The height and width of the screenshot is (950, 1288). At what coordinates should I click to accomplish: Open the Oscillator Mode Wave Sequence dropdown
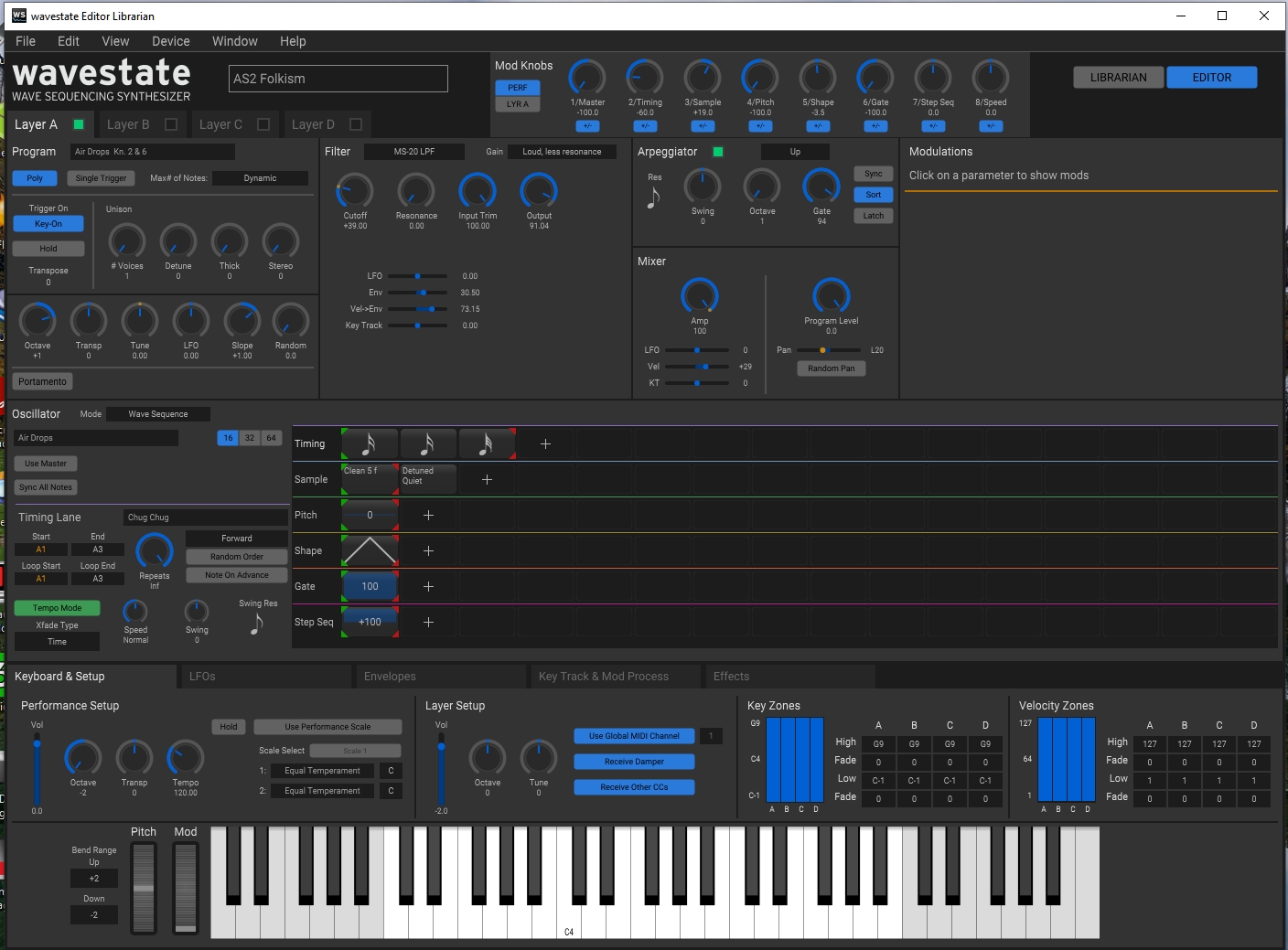pyautogui.click(x=157, y=414)
